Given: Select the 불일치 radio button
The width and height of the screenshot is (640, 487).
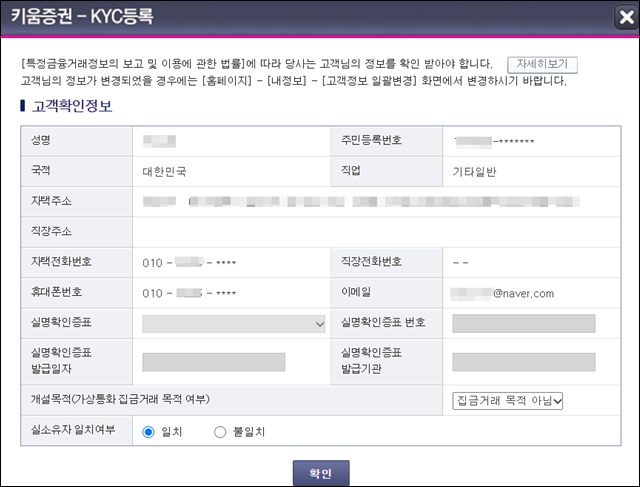Looking at the screenshot, I should click(220, 431).
